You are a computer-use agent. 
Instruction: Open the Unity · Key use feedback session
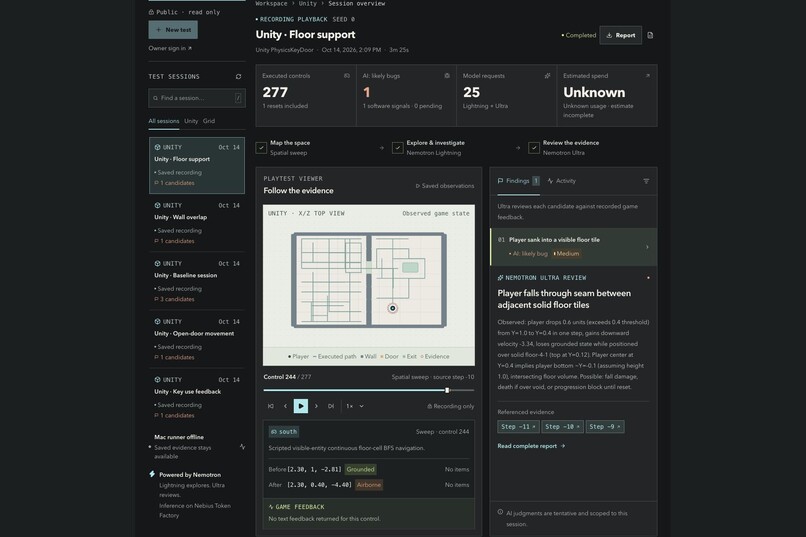(x=197, y=397)
